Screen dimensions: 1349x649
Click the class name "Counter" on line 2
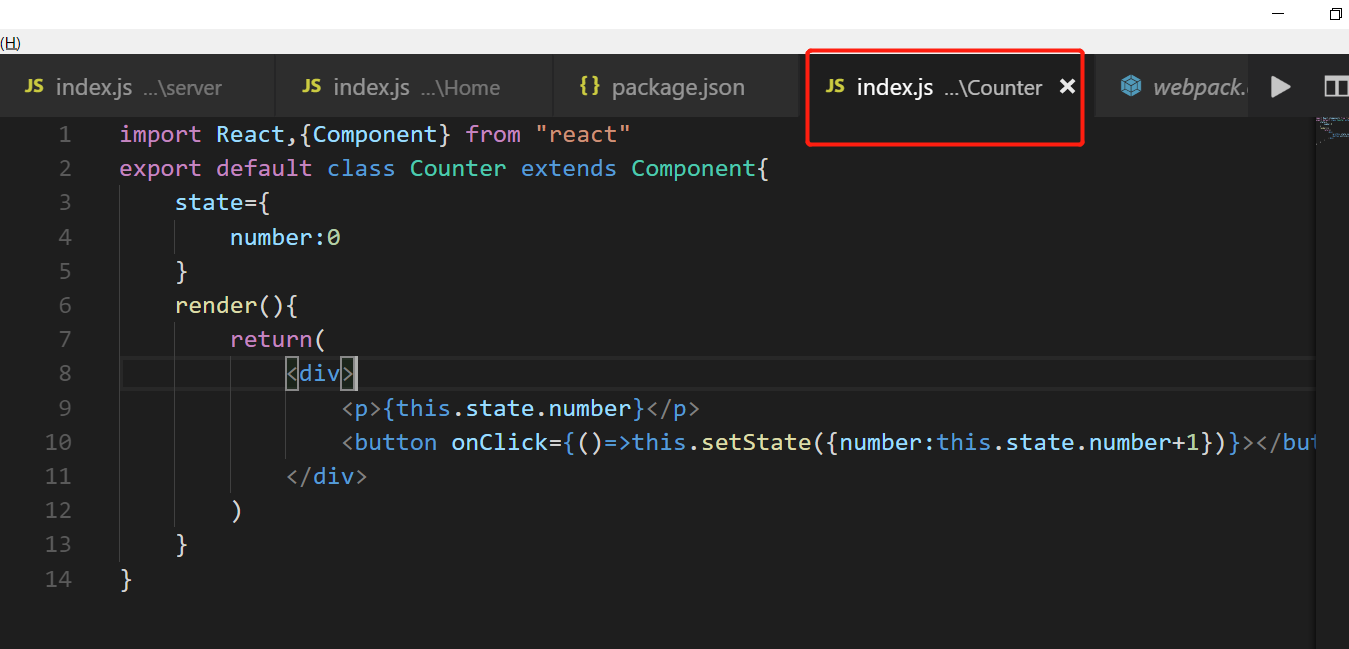458,168
